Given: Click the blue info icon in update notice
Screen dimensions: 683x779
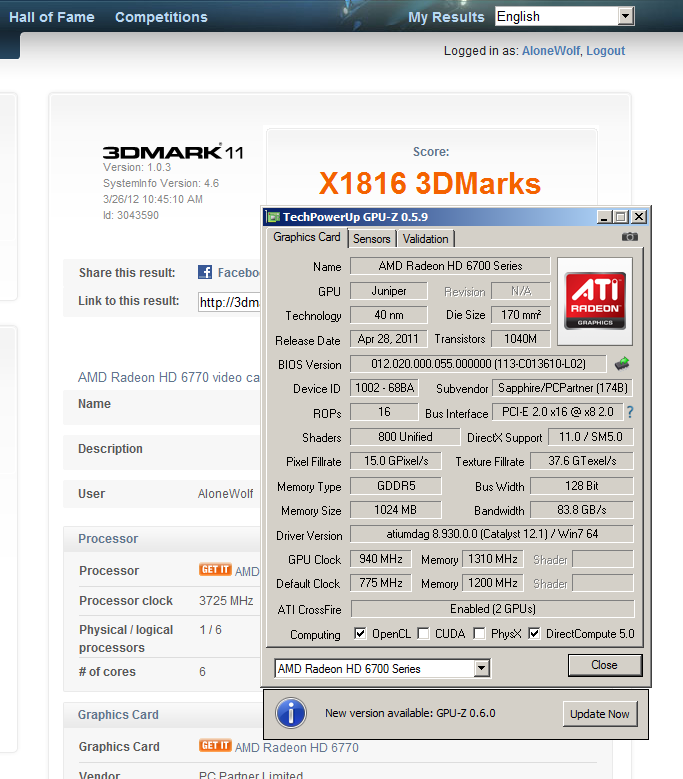Looking at the screenshot, I should [x=291, y=713].
